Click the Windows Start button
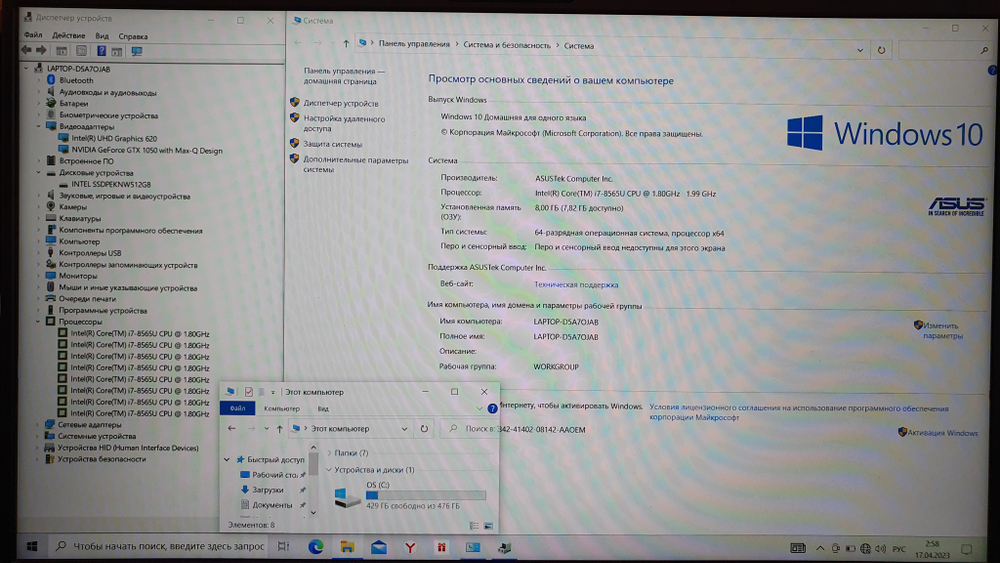Viewport: 1000px width, 563px height. pos(32,546)
